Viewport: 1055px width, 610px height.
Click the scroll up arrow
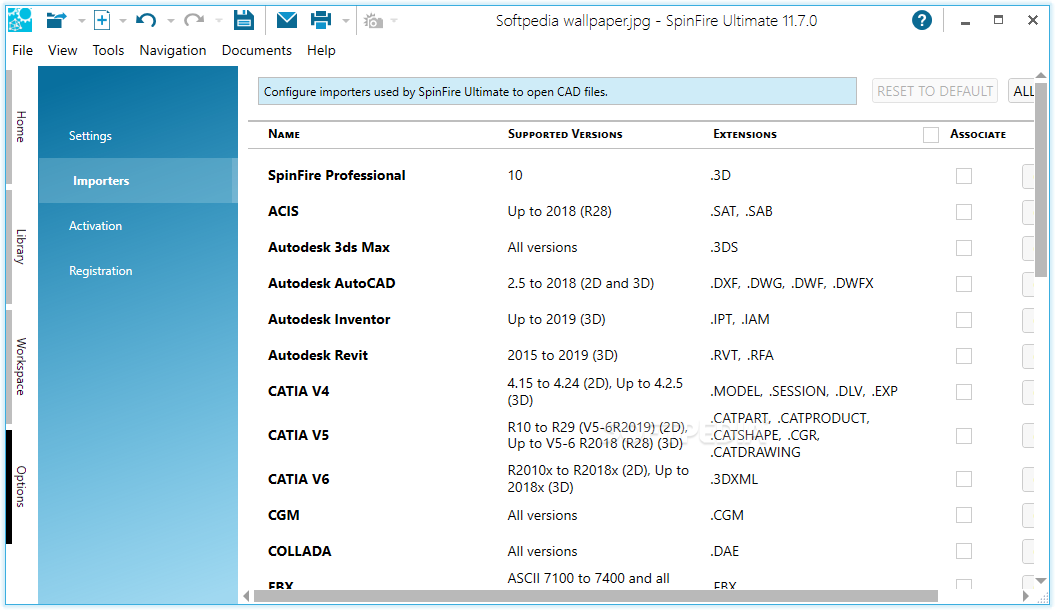click(1041, 75)
